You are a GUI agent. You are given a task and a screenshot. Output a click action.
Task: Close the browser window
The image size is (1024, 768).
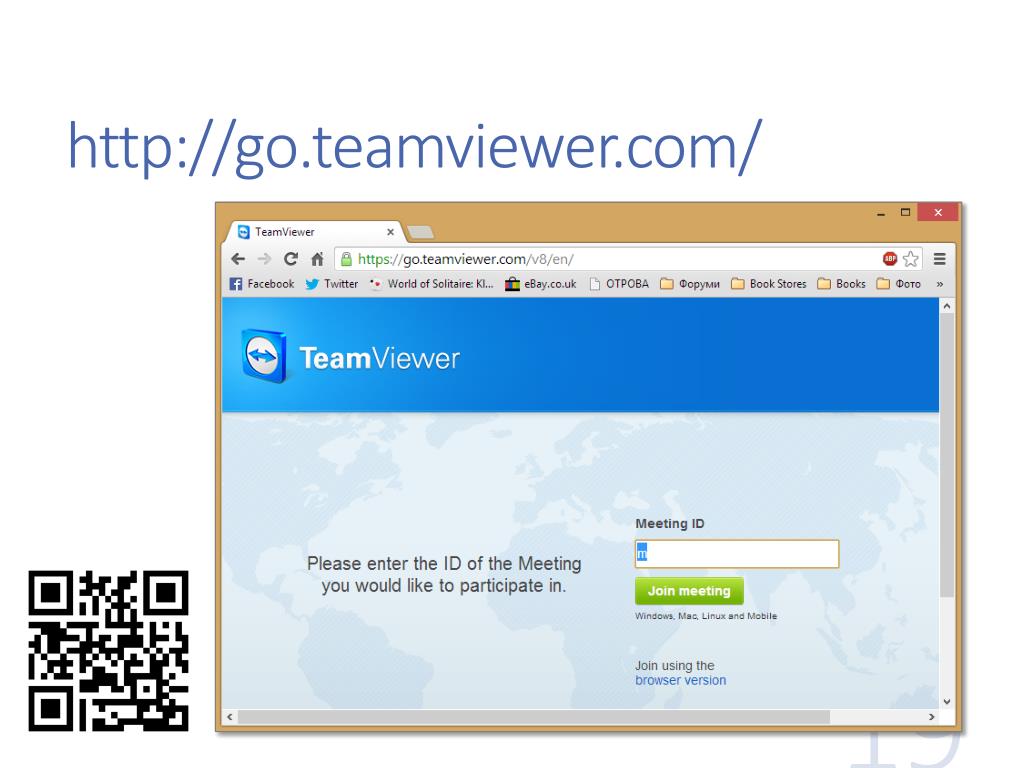point(938,212)
